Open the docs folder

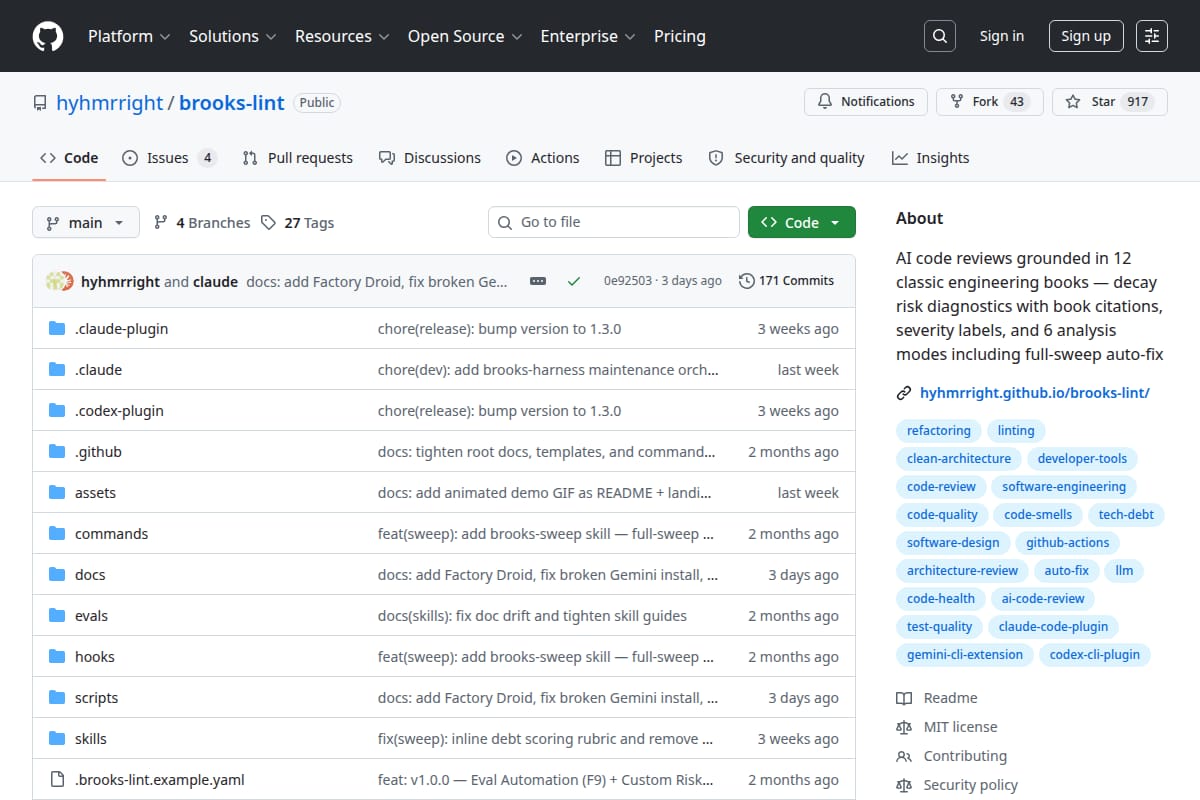tap(90, 575)
